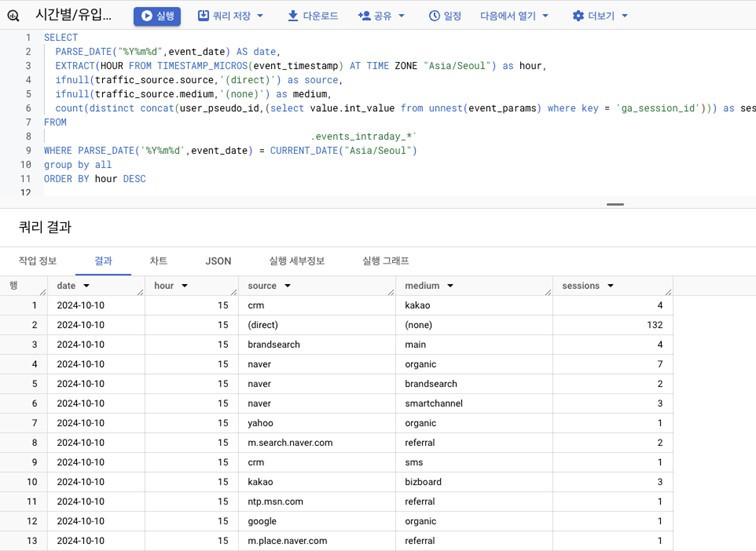Open medium column sort dropdown arrow
The height and width of the screenshot is (551, 756).
click(x=450, y=286)
